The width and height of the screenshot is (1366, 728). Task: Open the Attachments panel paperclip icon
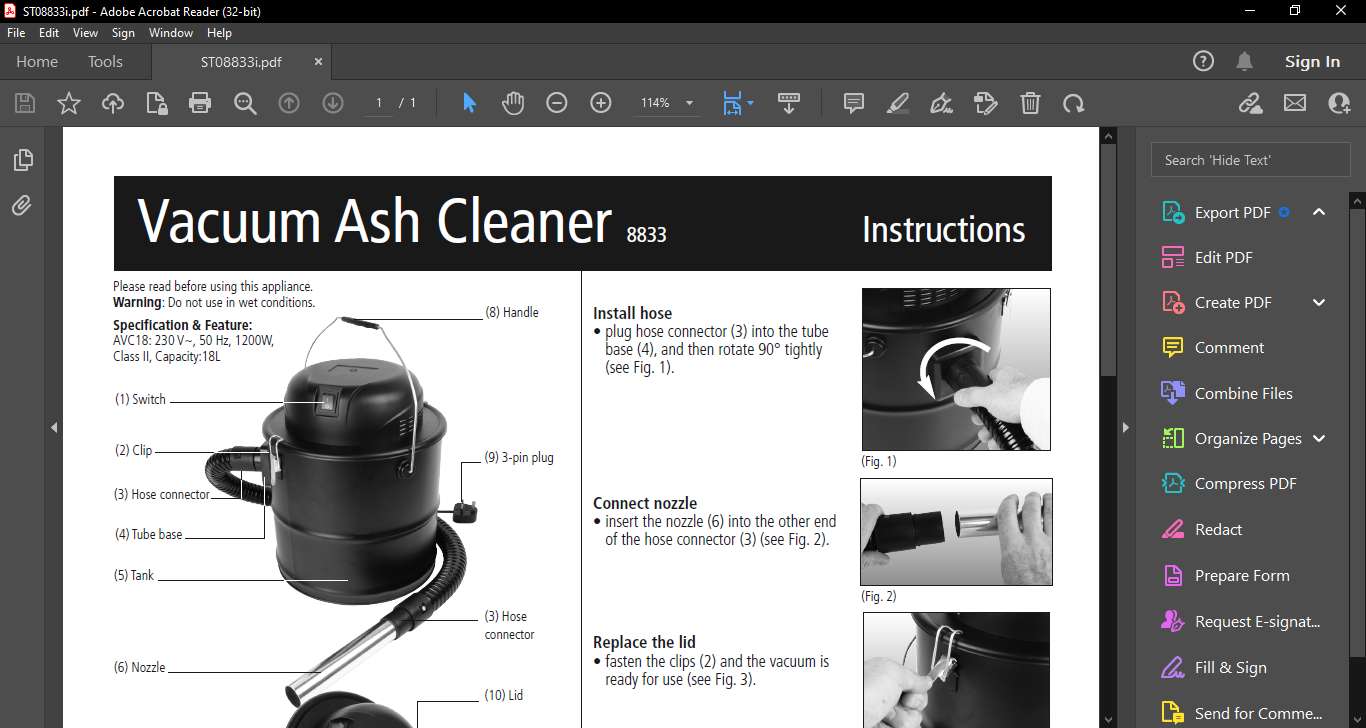(22, 206)
